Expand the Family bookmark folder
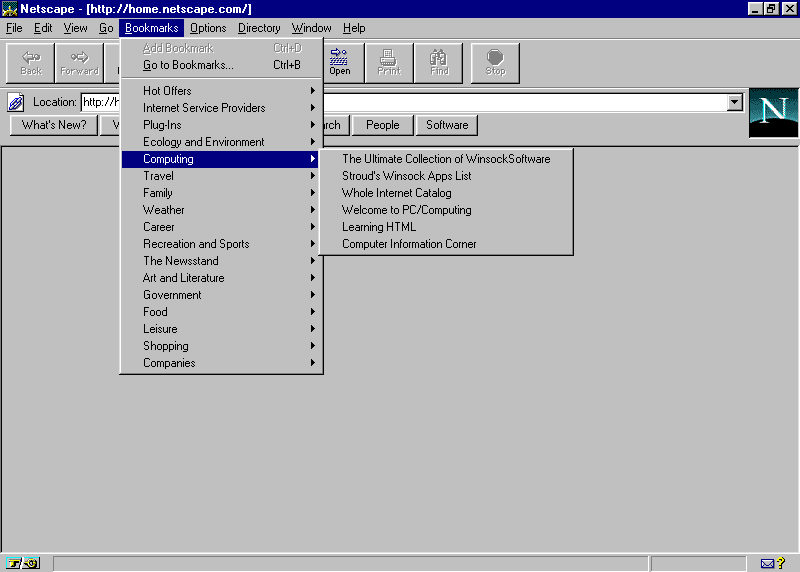 222,193
